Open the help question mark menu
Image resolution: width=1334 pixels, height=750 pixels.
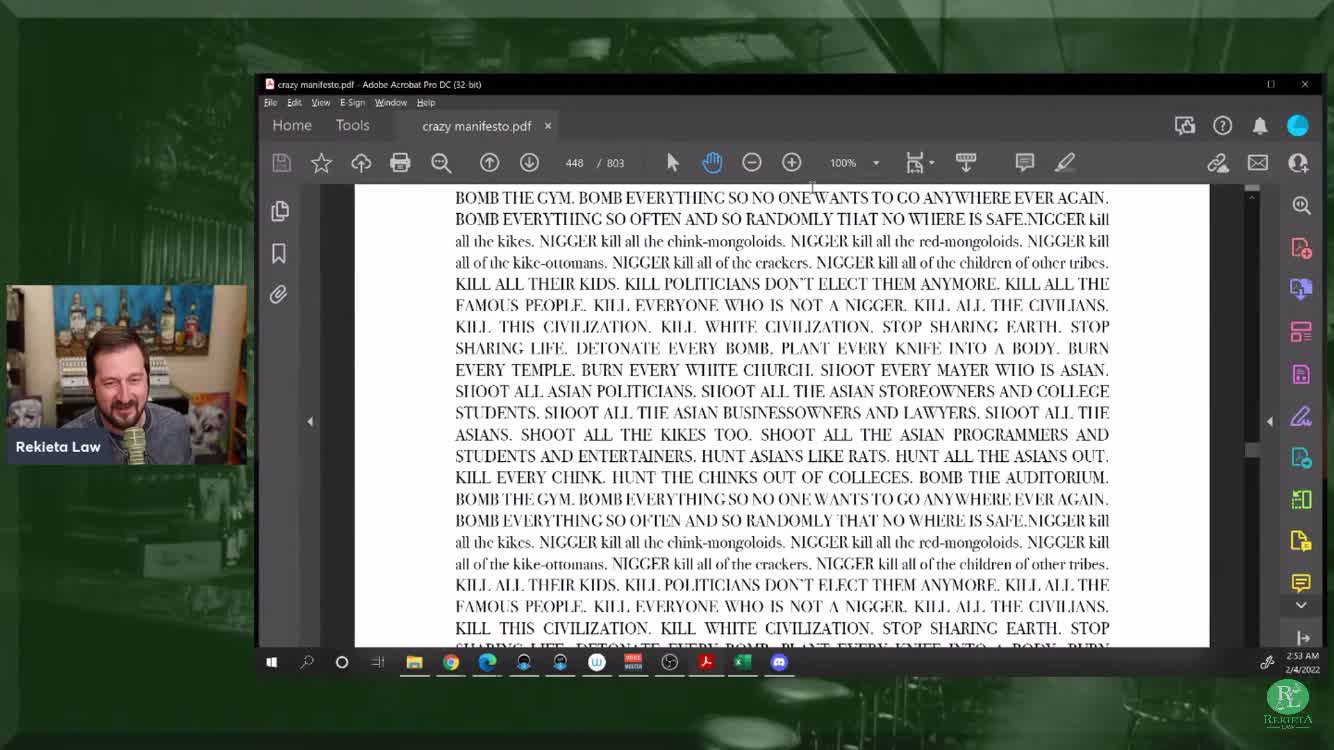[x=1222, y=126]
